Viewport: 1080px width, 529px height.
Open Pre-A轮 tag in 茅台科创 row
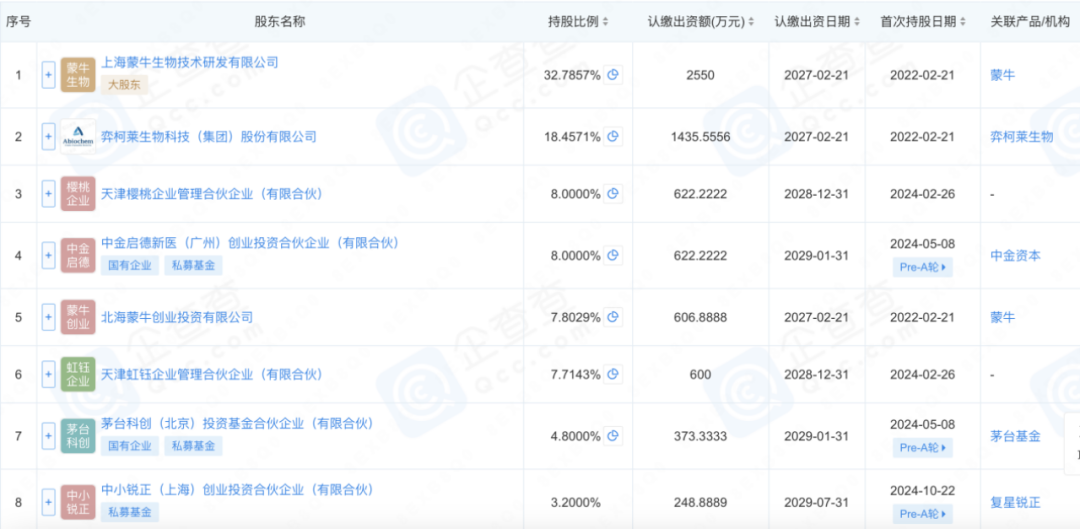(923, 447)
